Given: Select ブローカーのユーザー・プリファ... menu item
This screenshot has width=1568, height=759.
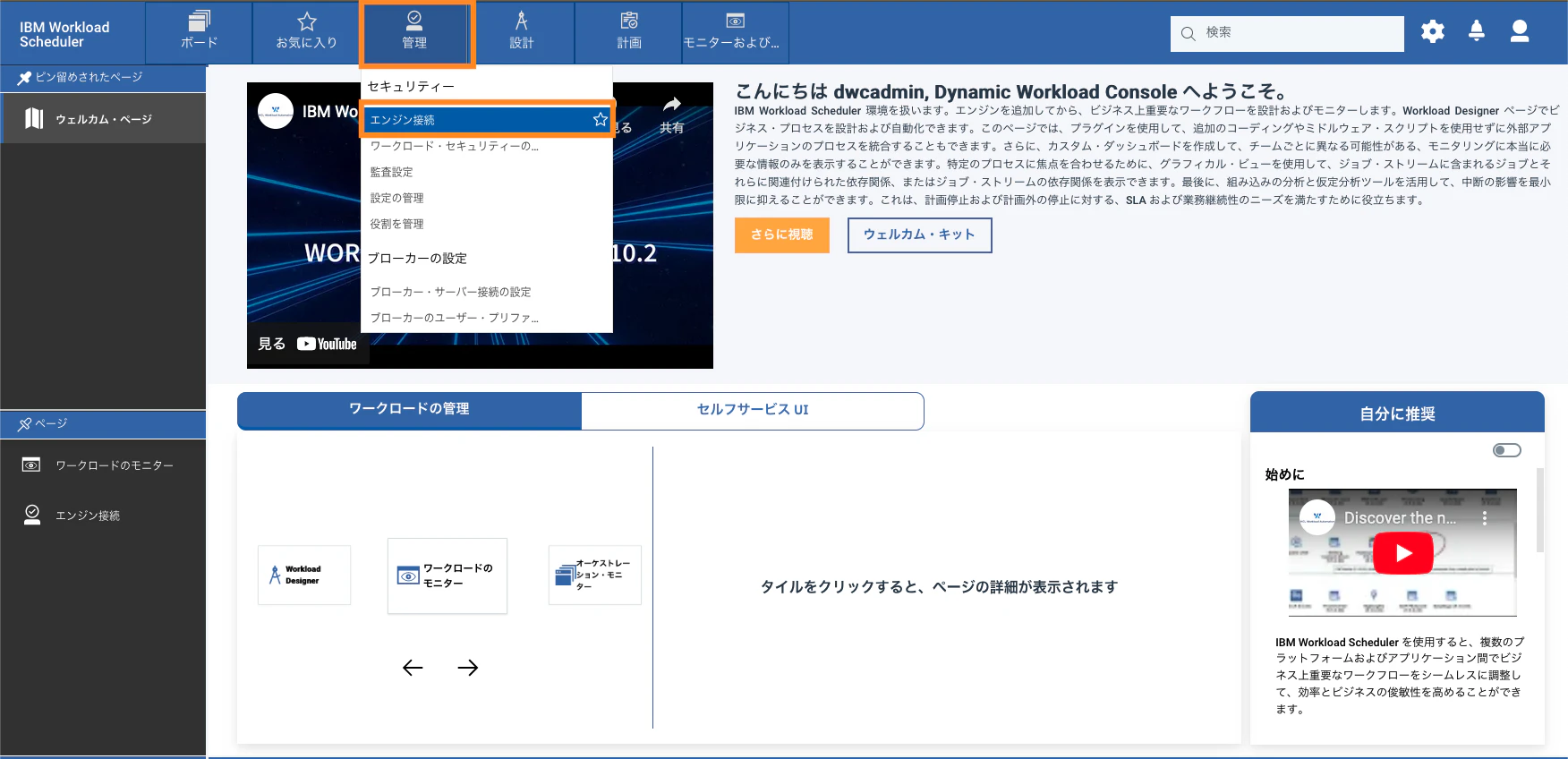Looking at the screenshot, I should click(x=455, y=318).
